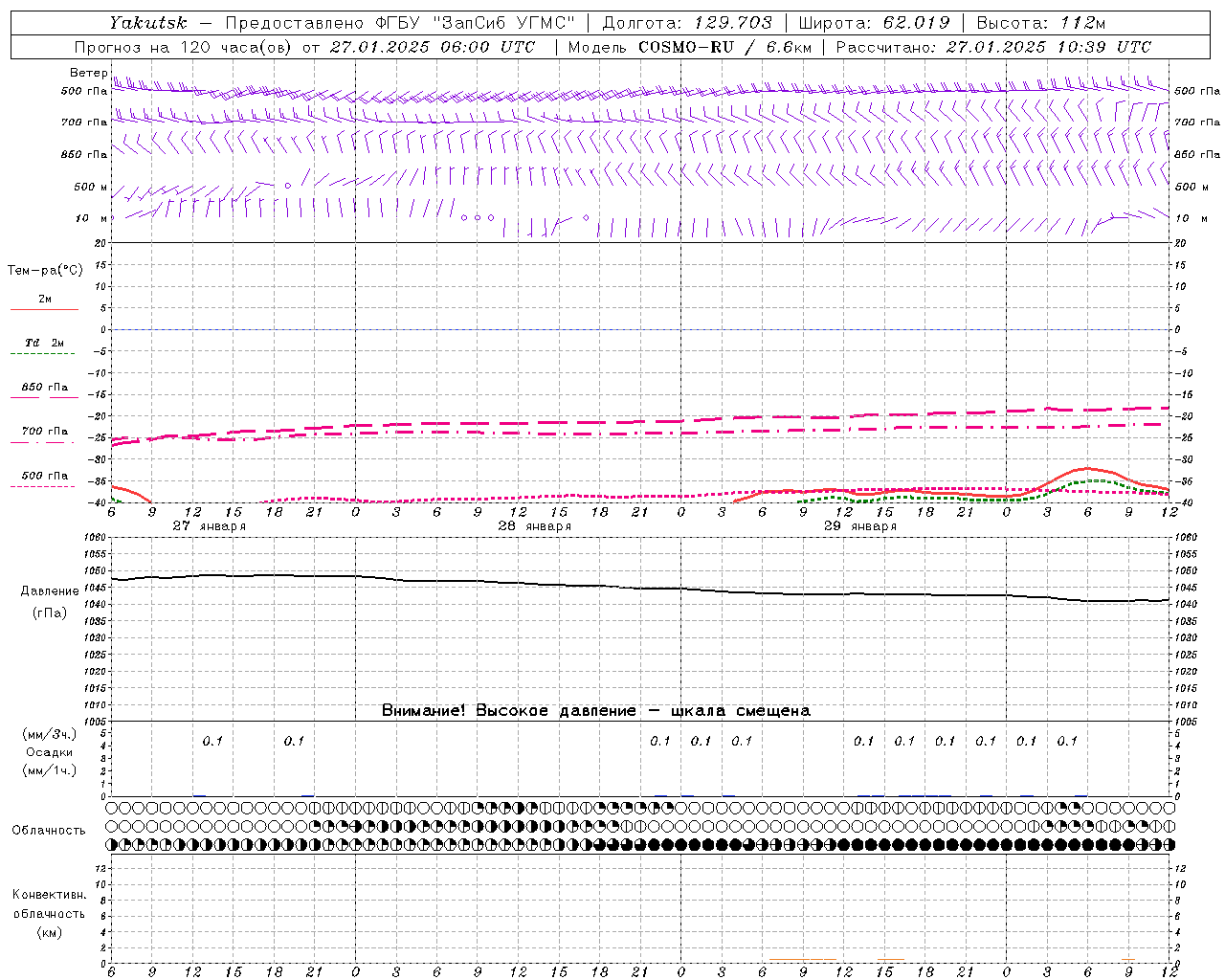Select the Конвективн. panel label
Viewport: 1225px width, 980px height.
(x=49, y=895)
